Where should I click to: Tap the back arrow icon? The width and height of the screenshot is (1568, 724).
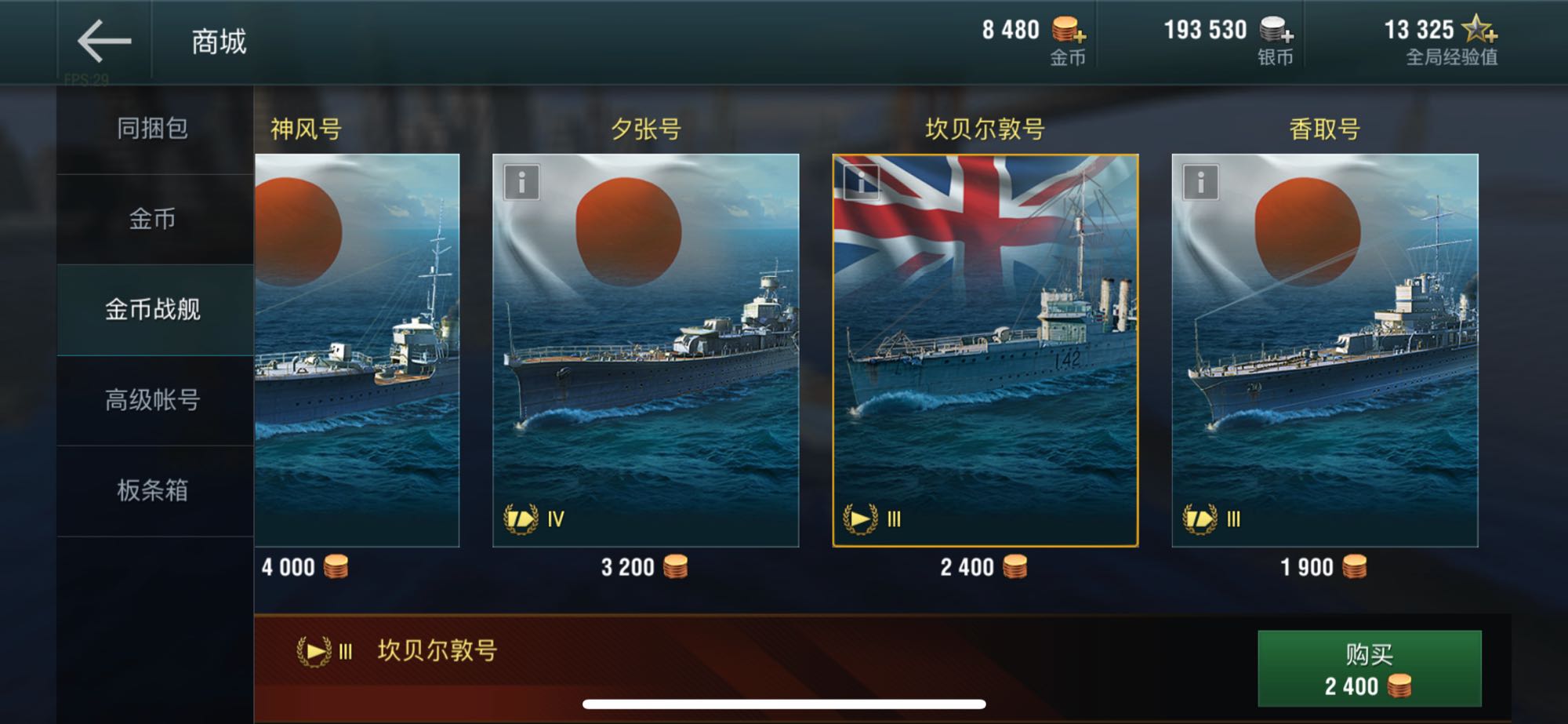pyautogui.click(x=104, y=41)
